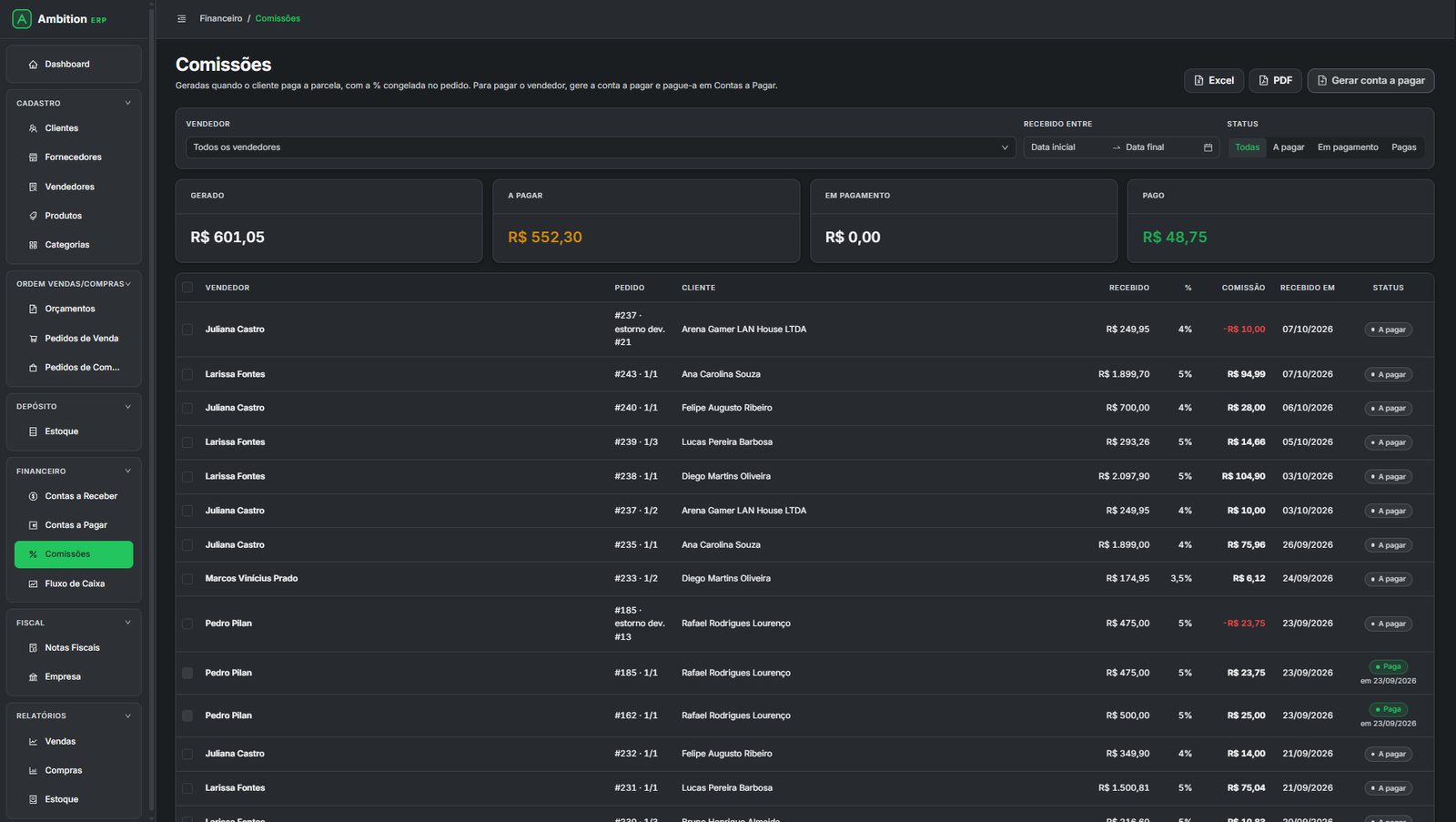The height and width of the screenshot is (822, 1456).
Task: Click the Categorias grid icon
Action: (34, 245)
